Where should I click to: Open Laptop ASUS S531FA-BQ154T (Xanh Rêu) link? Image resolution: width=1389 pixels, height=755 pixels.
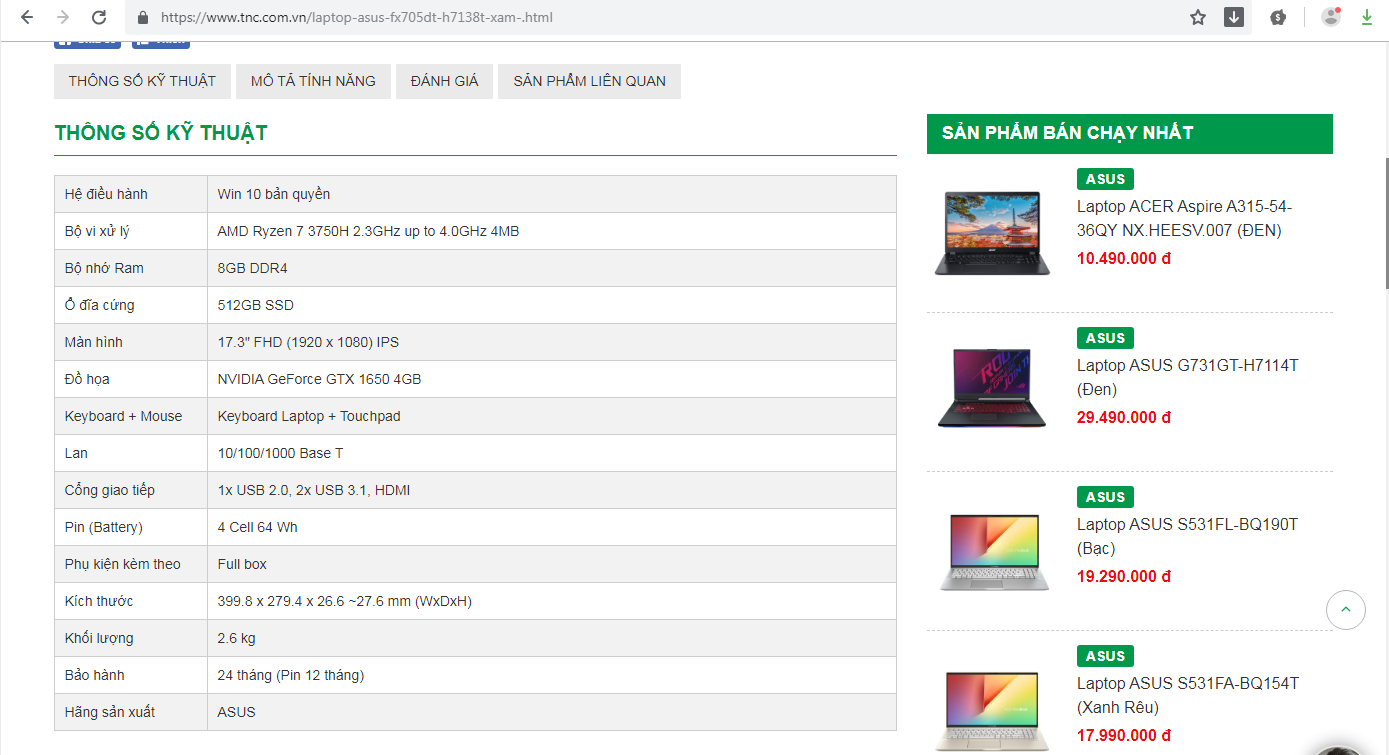click(1187, 695)
